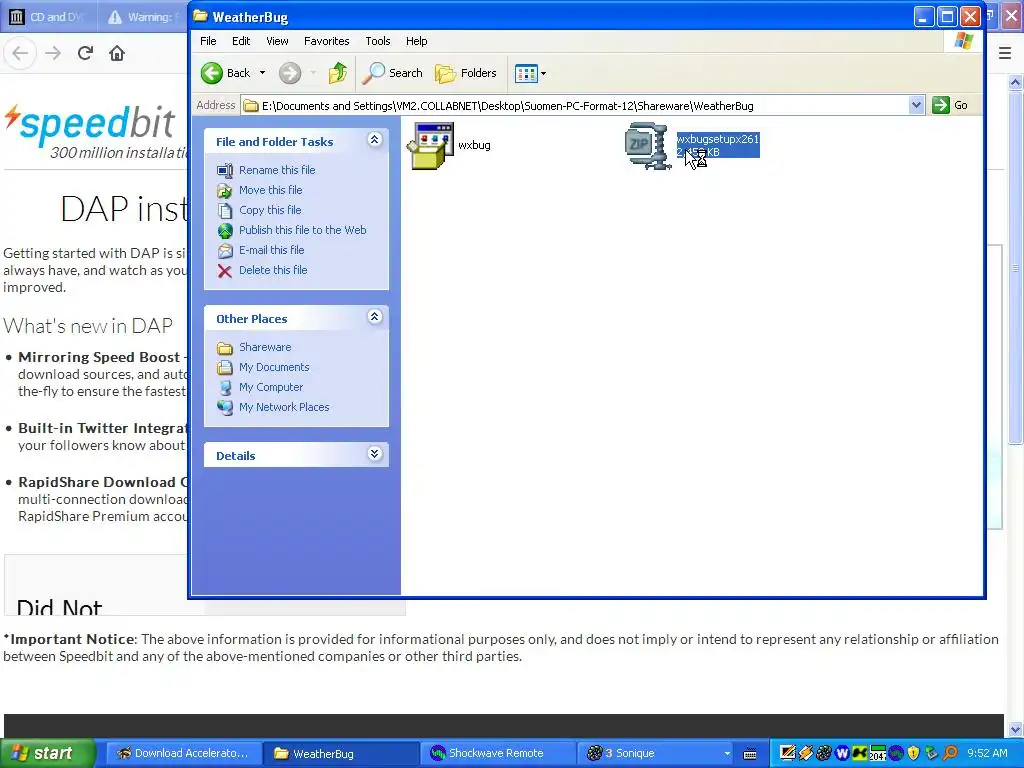The height and width of the screenshot is (768, 1024).
Task: Click the speedbit logo
Action: (x=90, y=123)
